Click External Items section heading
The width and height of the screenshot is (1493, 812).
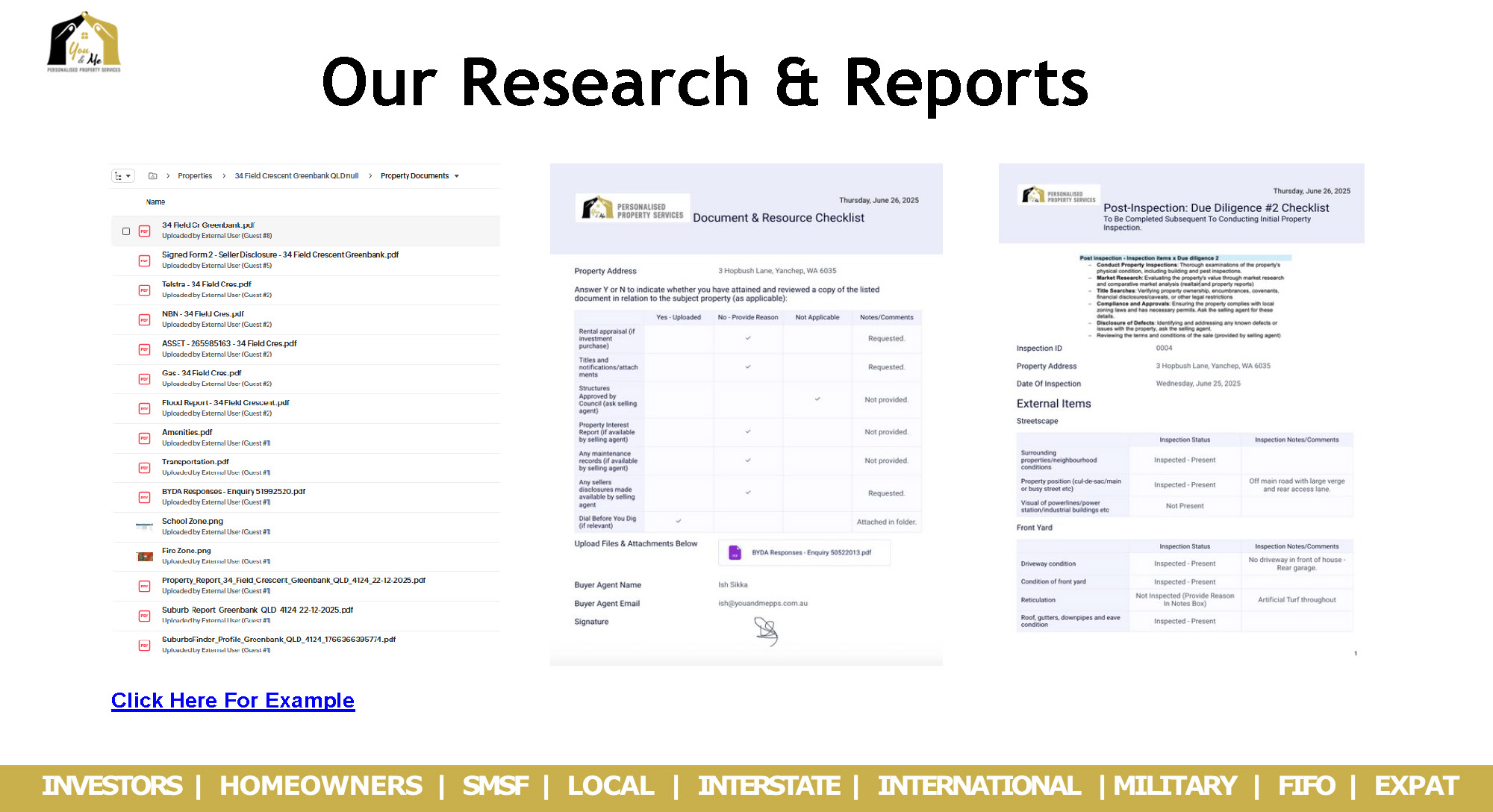1053,404
